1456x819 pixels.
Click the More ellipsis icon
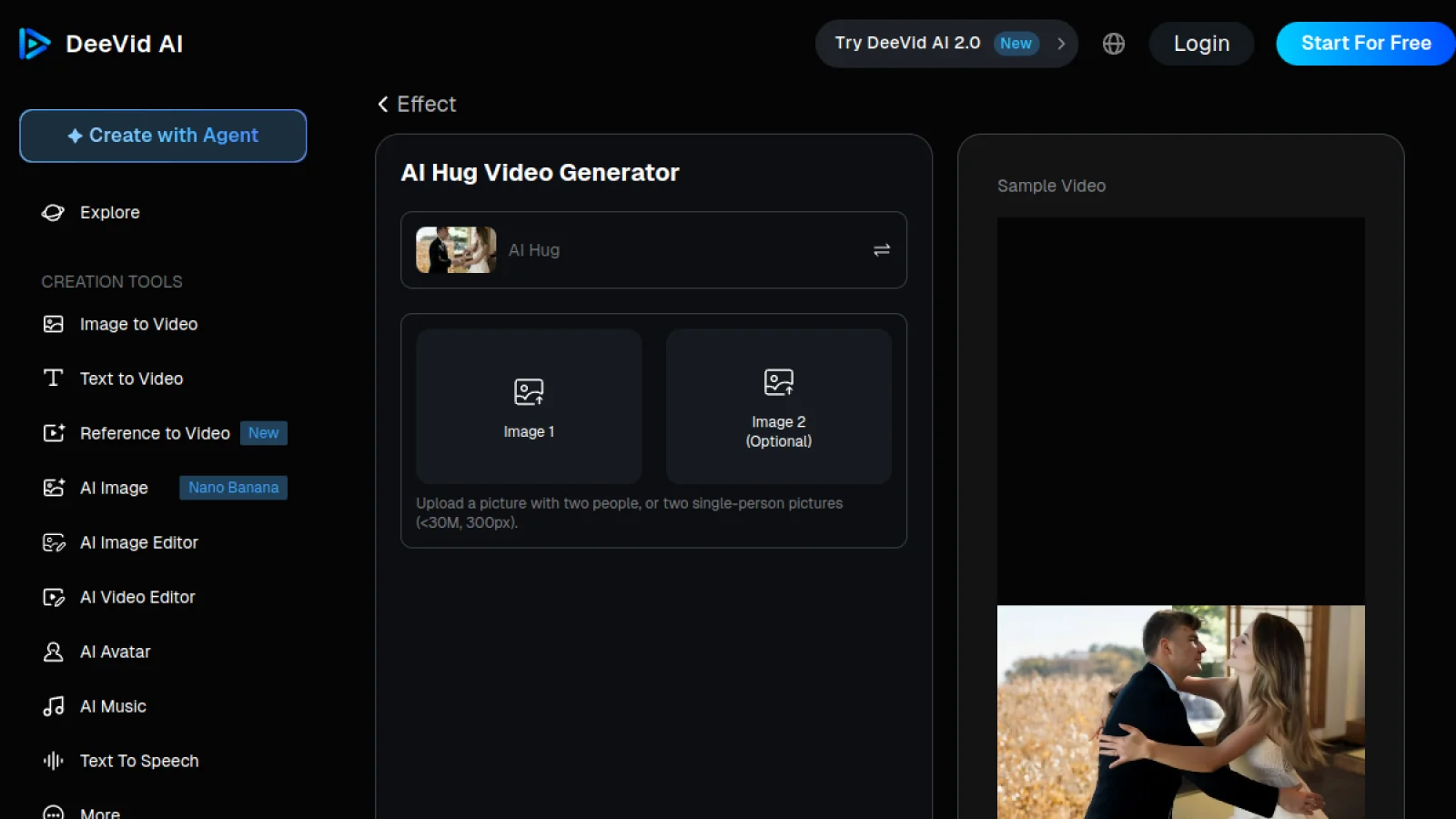[54, 813]
